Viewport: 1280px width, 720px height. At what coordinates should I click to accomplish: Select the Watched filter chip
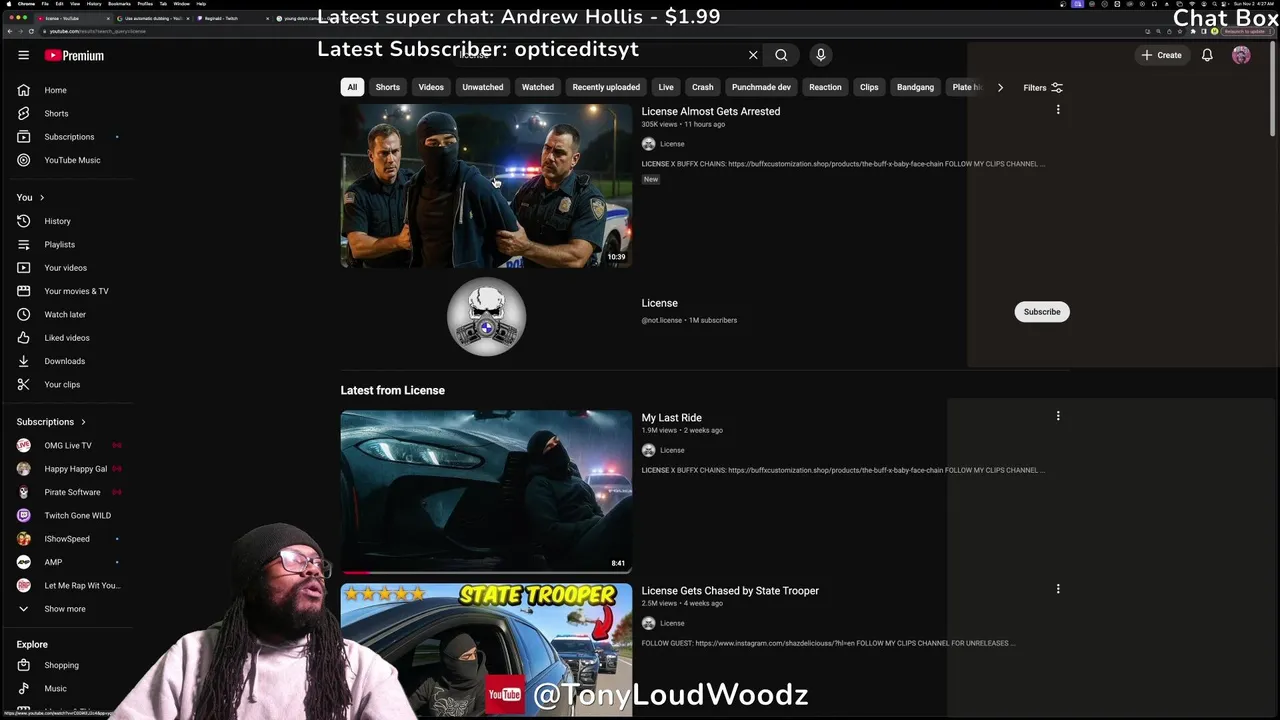537,87
